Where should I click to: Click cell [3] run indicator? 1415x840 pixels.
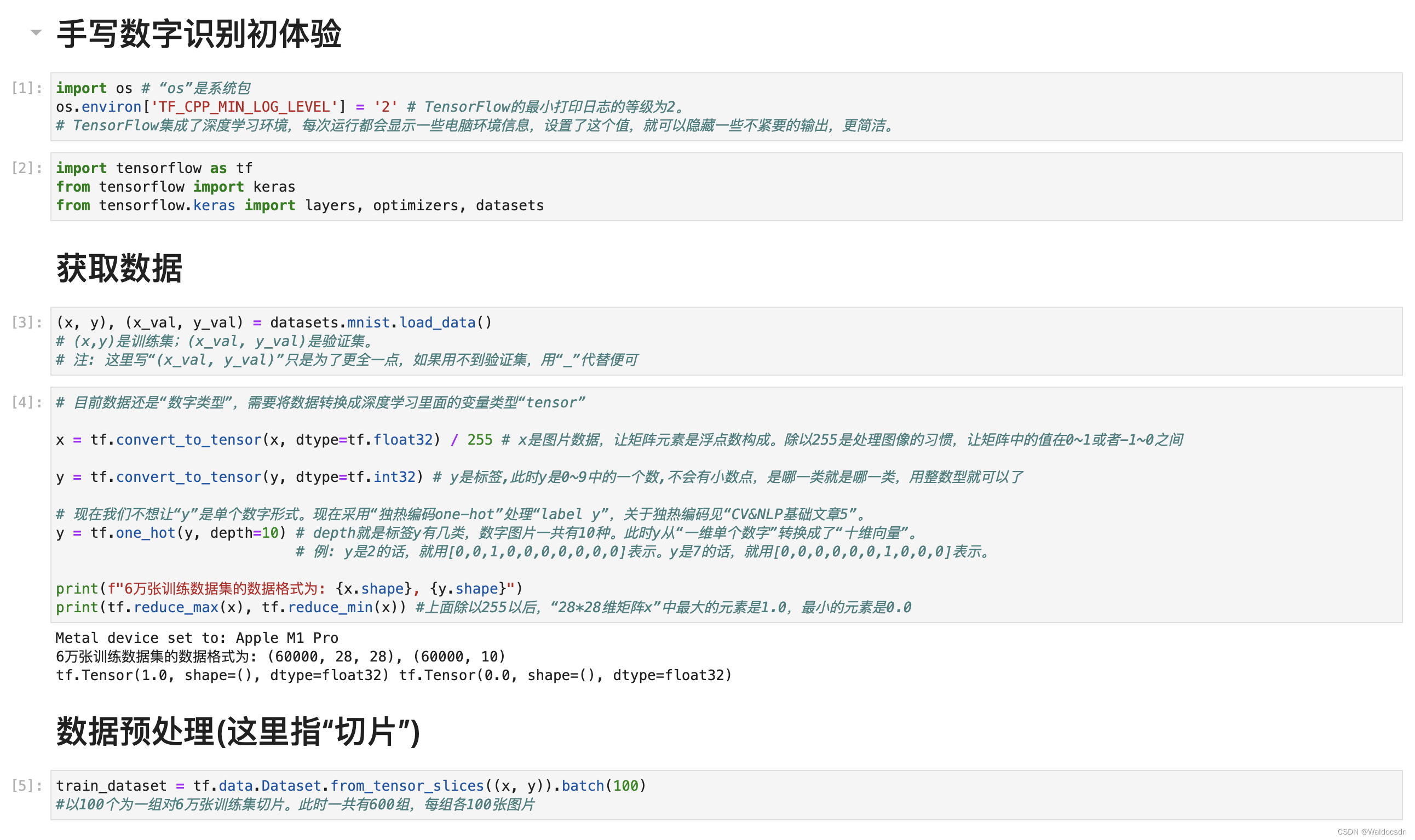coord(27,322)
